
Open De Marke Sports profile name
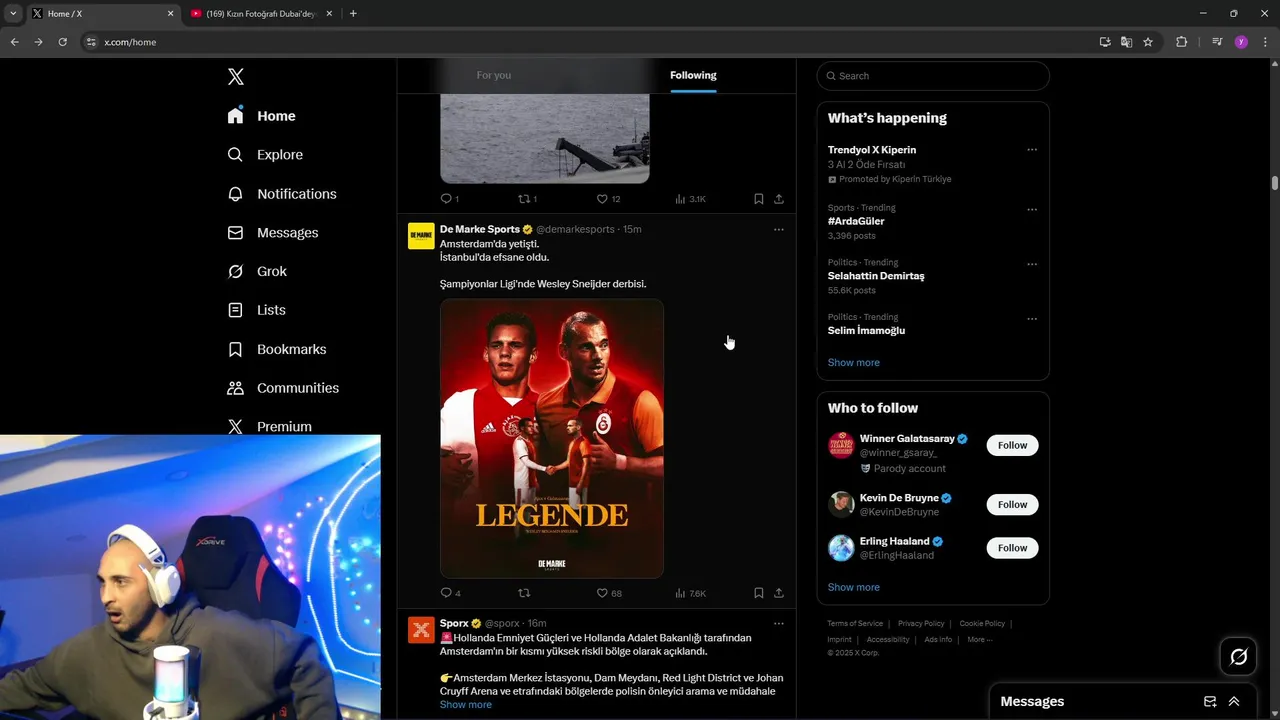[x=480, y=229]
